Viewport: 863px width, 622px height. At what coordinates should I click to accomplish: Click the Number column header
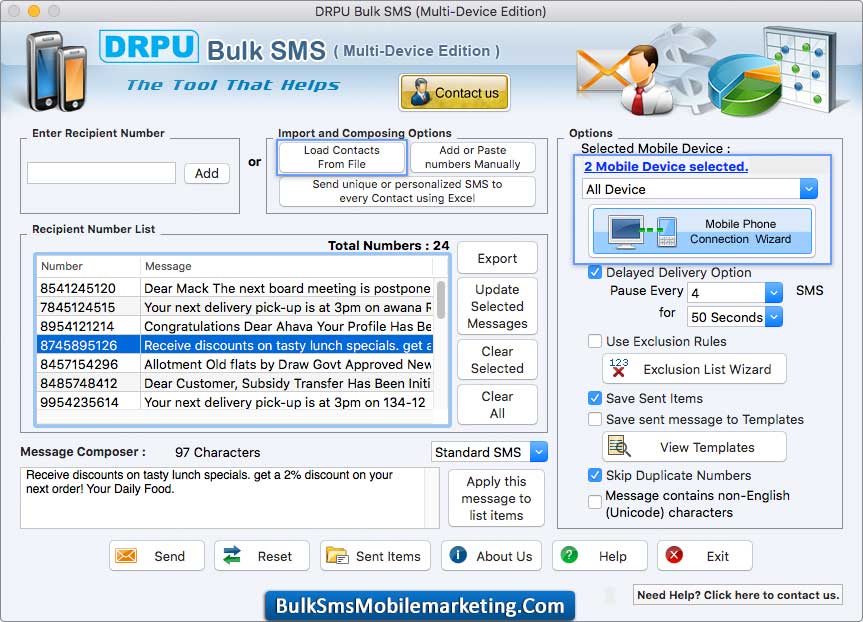(88, 266)
